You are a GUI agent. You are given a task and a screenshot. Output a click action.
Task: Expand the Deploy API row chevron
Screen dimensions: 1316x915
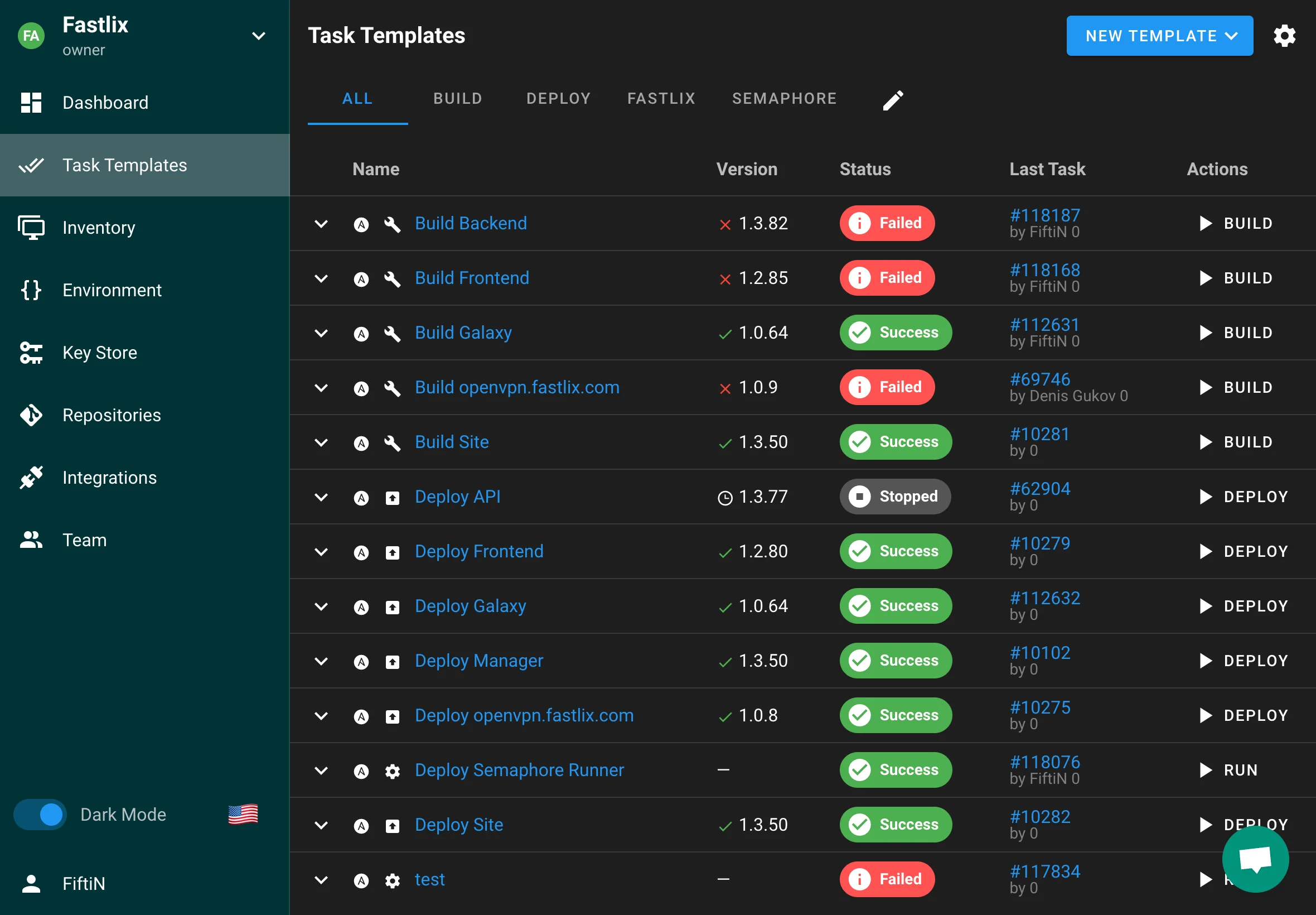[x=321, y=497]
